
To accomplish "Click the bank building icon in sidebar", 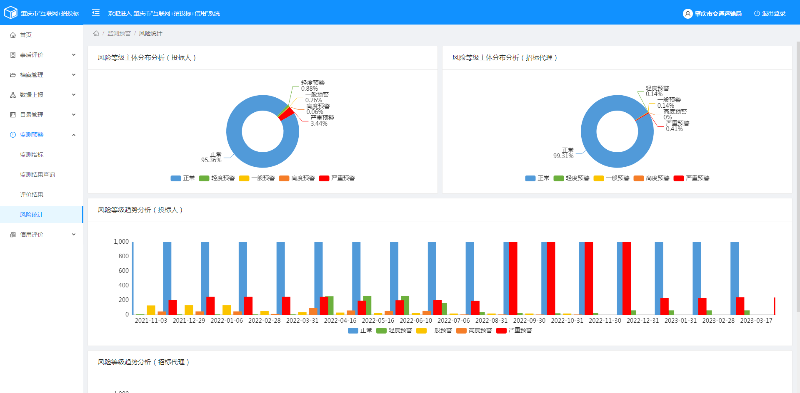I will [13, 234].
